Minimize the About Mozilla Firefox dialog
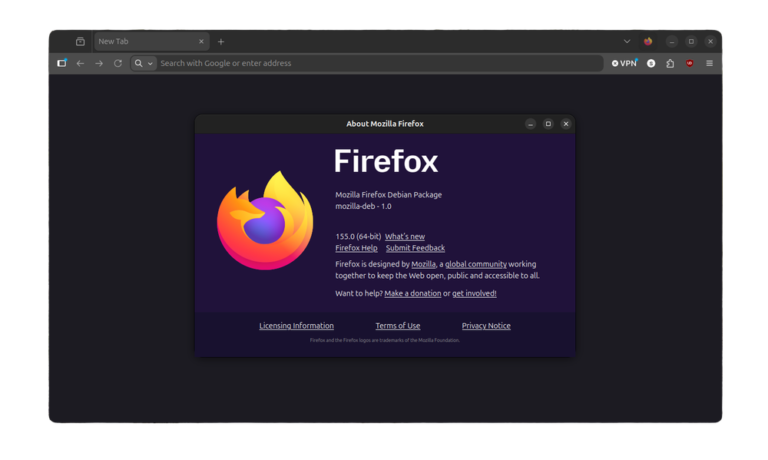This screenshot has width=768, height=460. [530, 124]
